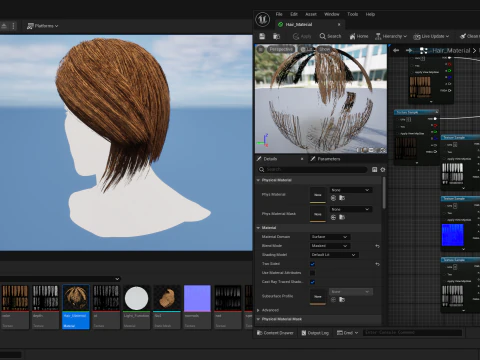Open the File menu
The image size is (480, 360).
(279, 14)
